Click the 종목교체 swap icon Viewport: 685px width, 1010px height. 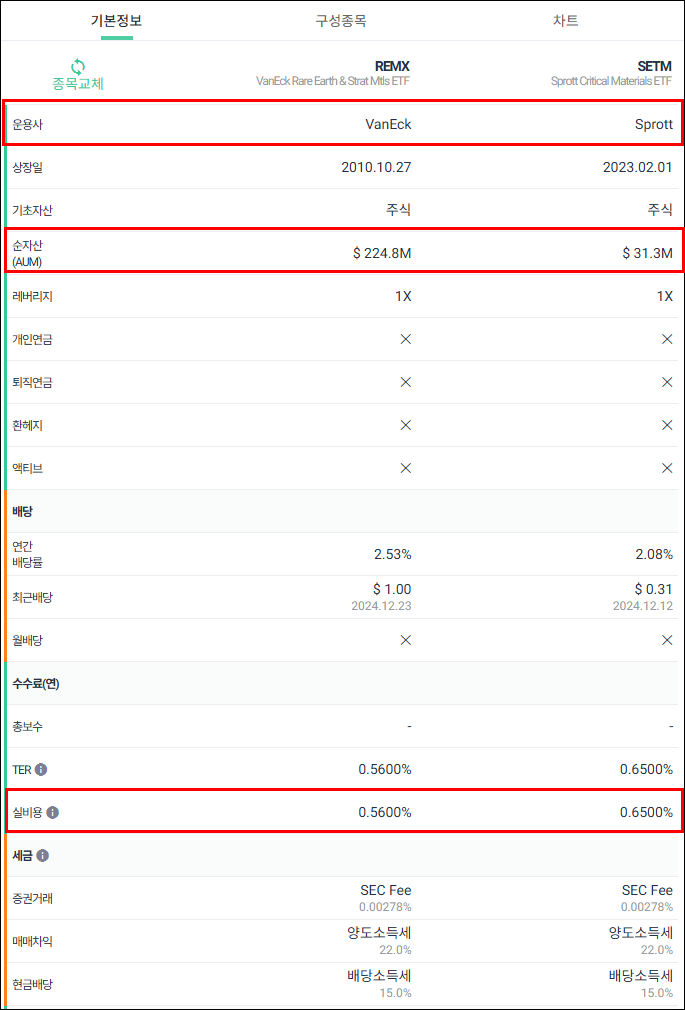pyautogui.click(x=77, y=66)
